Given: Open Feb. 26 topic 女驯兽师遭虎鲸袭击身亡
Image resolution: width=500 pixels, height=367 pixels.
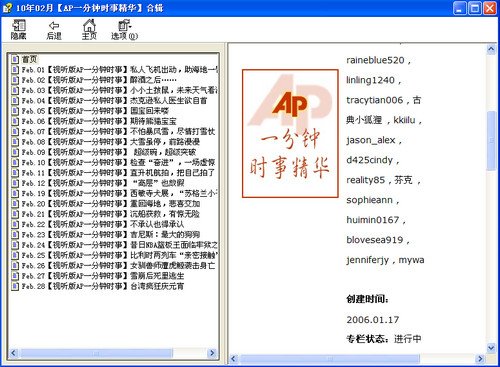Looking at the screenshot, I should [x=118, y=266].
